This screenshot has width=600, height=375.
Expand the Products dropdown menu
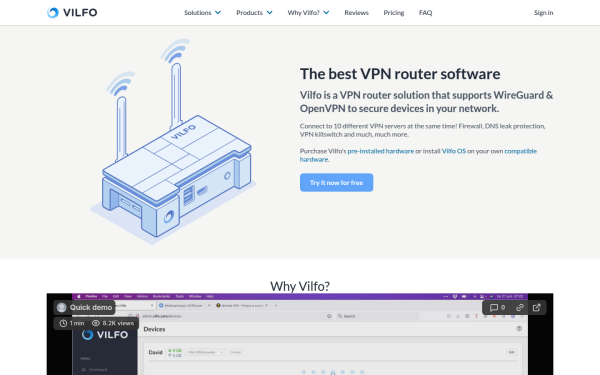click(x=254, y=13)
